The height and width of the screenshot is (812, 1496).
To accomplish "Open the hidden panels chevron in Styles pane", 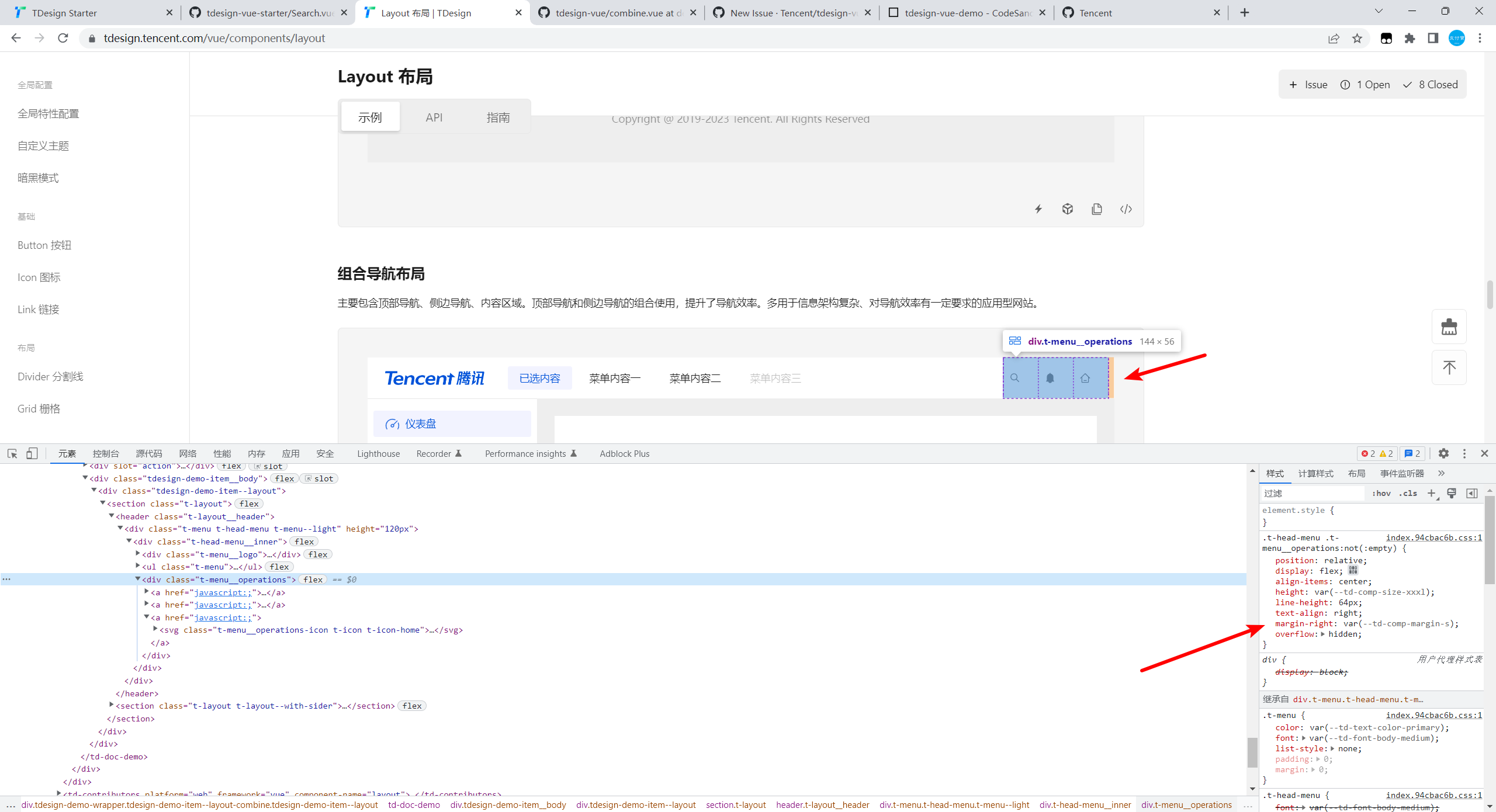I will [1442, 473].
